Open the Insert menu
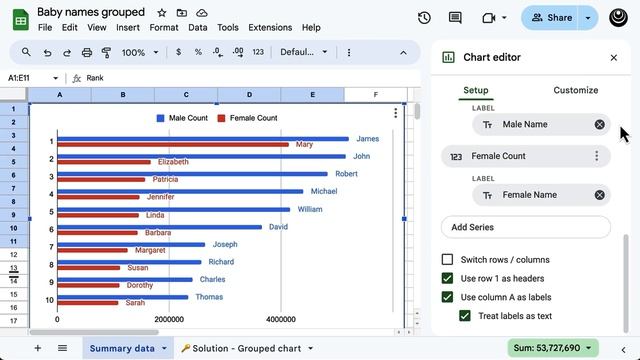The image size is (640, 360). click(x=128, y=28)
